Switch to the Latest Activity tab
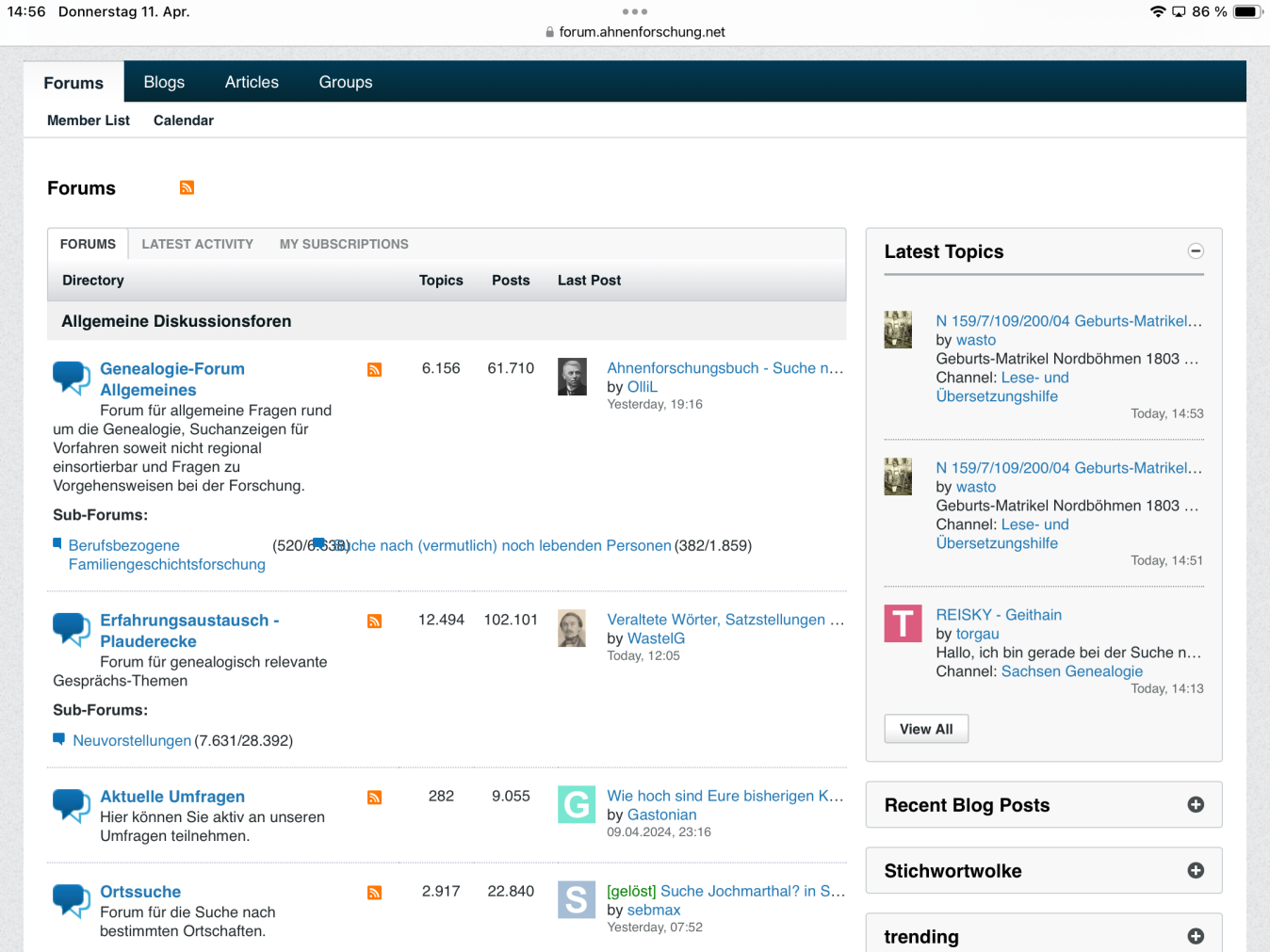Image resolution: width=1270 pixels, height=952 pixels. point(197,244)
